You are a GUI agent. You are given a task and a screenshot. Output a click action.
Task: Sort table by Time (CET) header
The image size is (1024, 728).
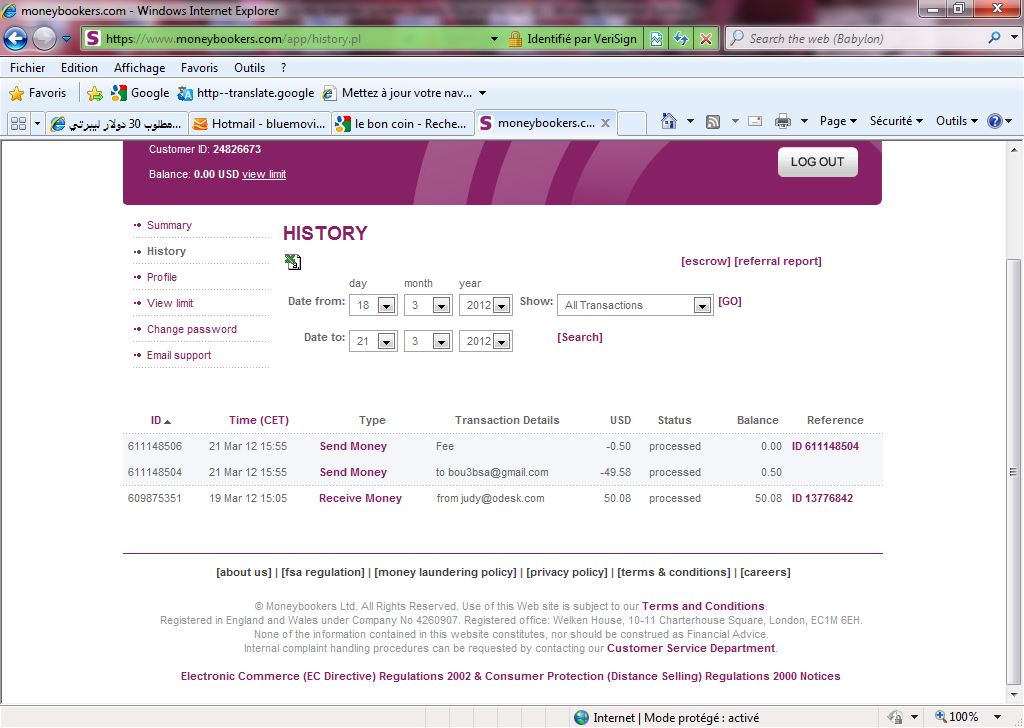pyautogui.click(x=259, y=420)
